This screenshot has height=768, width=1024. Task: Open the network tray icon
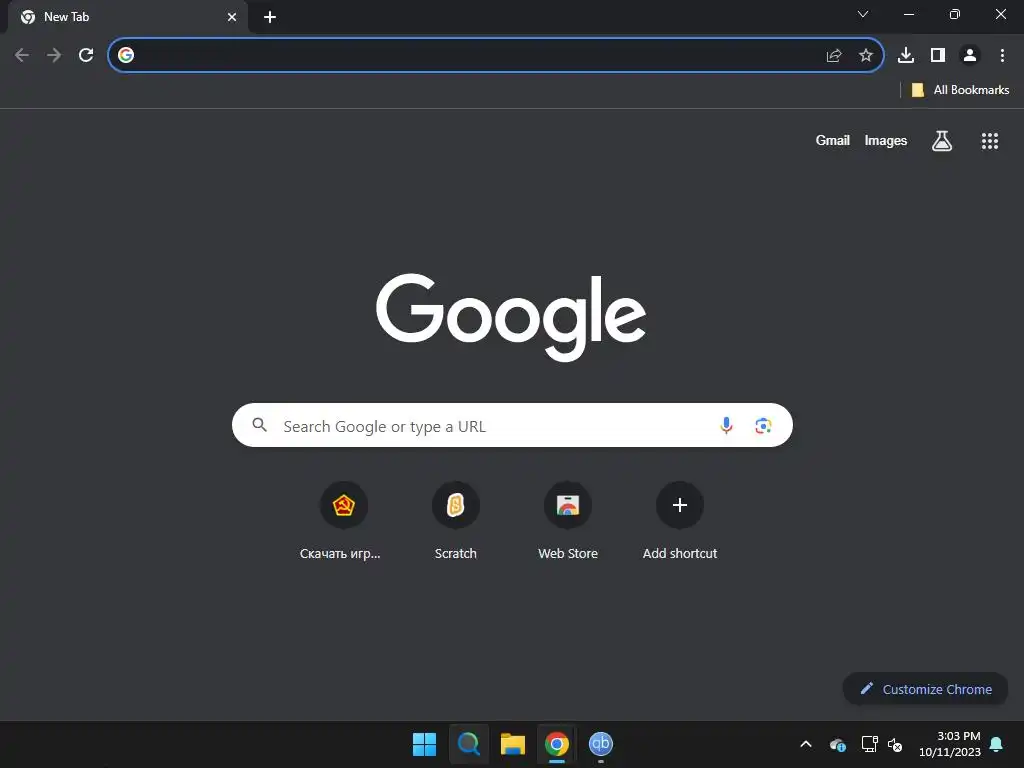tap(869, 744)
